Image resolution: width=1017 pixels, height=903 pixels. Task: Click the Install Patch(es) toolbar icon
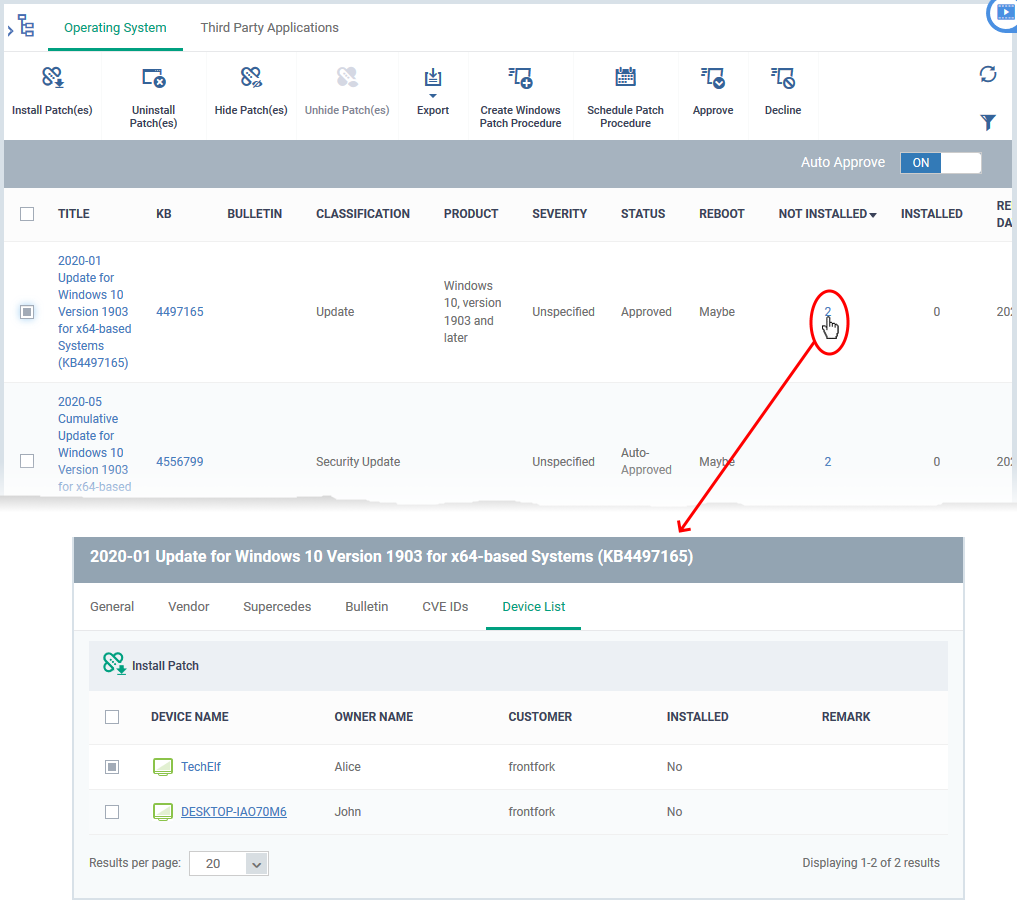coord(53,77)
